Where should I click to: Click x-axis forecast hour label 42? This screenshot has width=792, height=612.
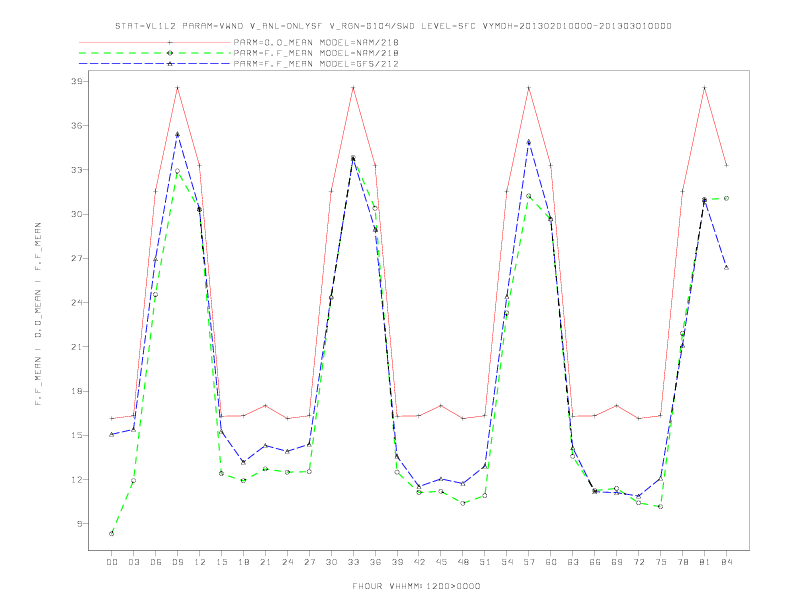[419, 562]
